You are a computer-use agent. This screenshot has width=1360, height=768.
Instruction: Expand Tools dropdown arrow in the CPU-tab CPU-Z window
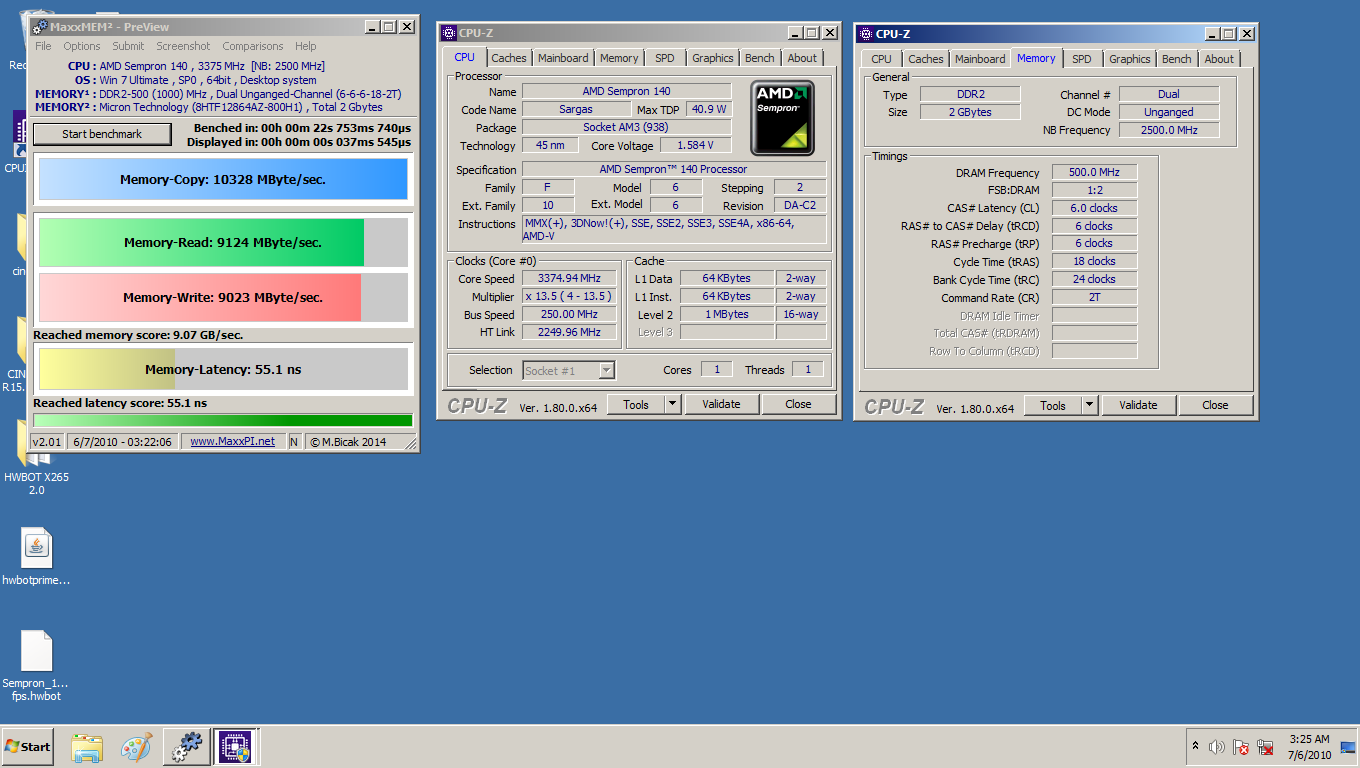[673, 405]
